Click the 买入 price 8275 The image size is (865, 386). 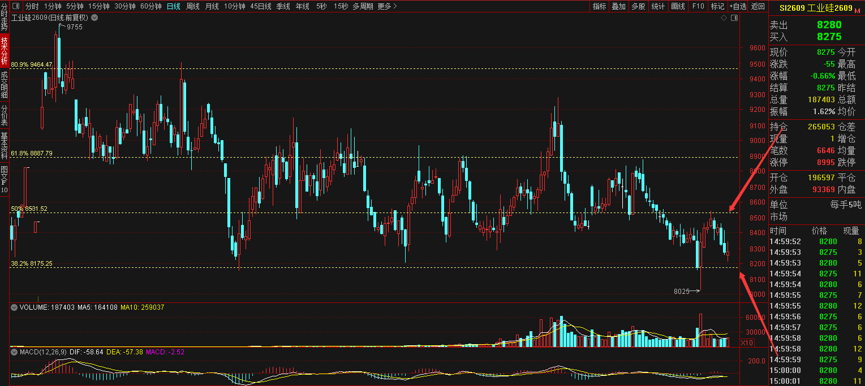coord(829,36)
